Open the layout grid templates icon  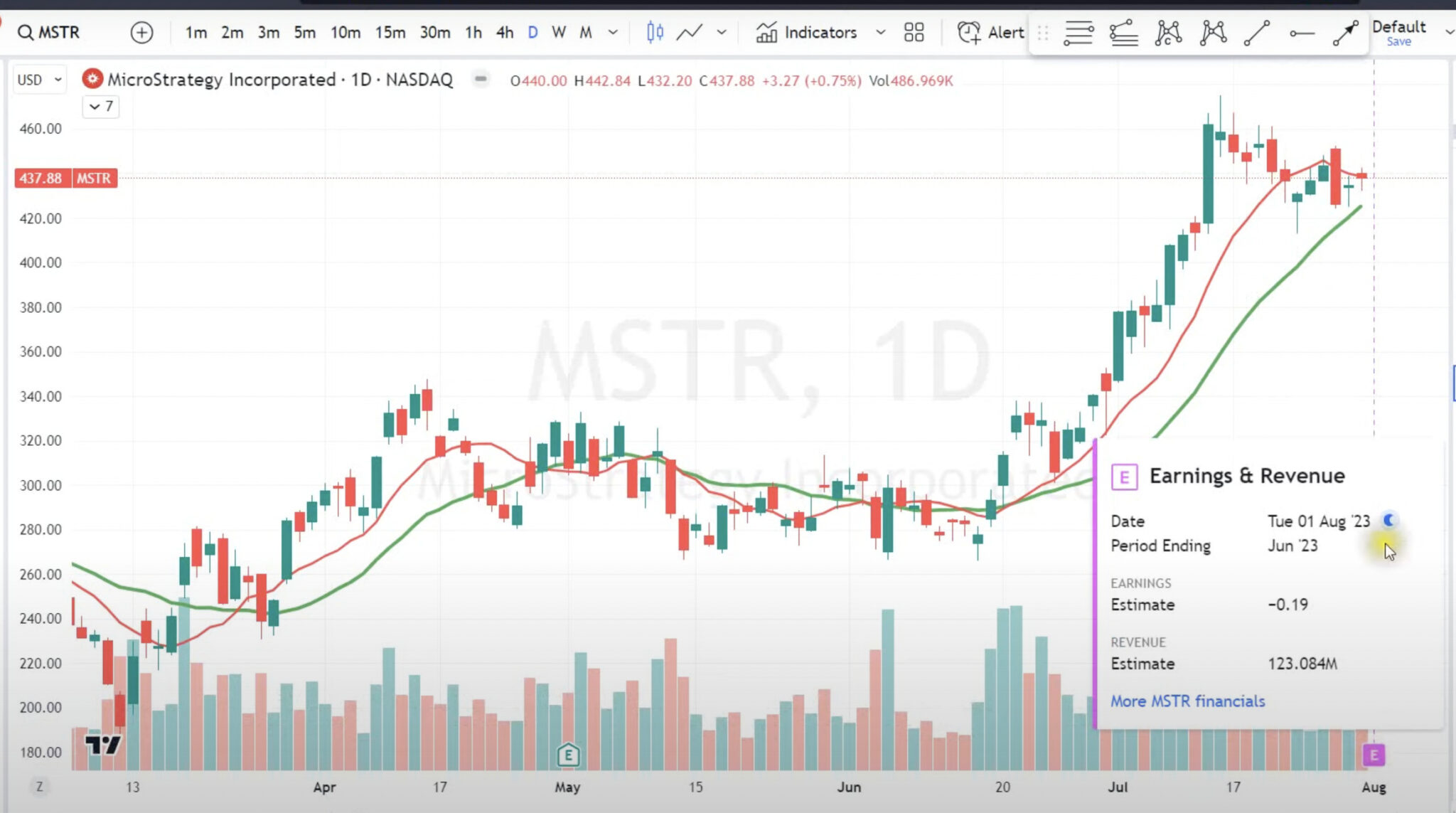click(914, 32)
